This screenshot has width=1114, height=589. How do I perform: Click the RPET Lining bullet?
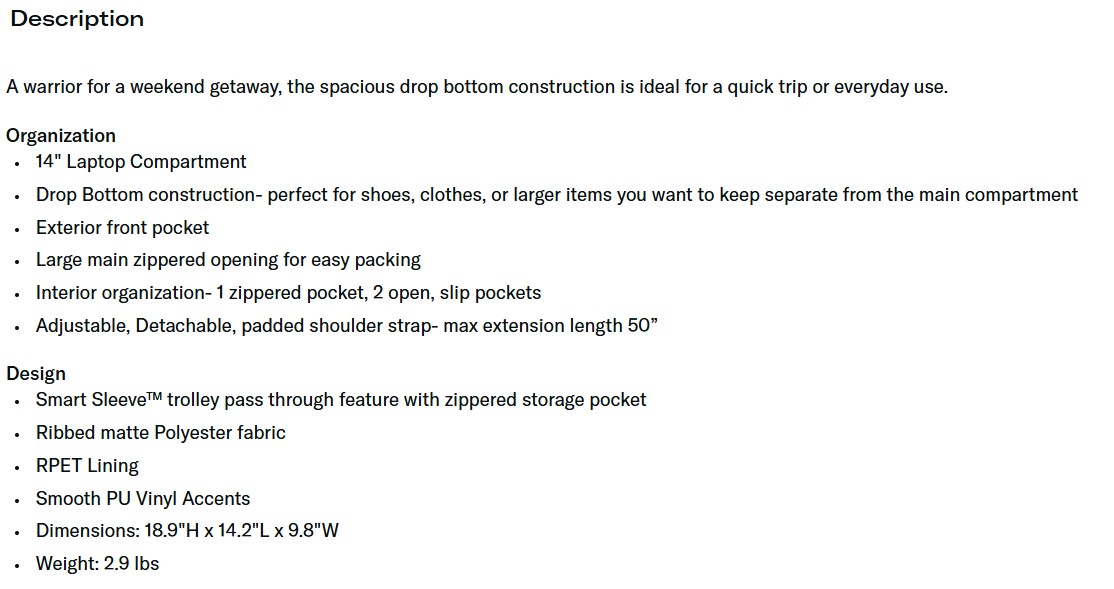tap(87, 466)
